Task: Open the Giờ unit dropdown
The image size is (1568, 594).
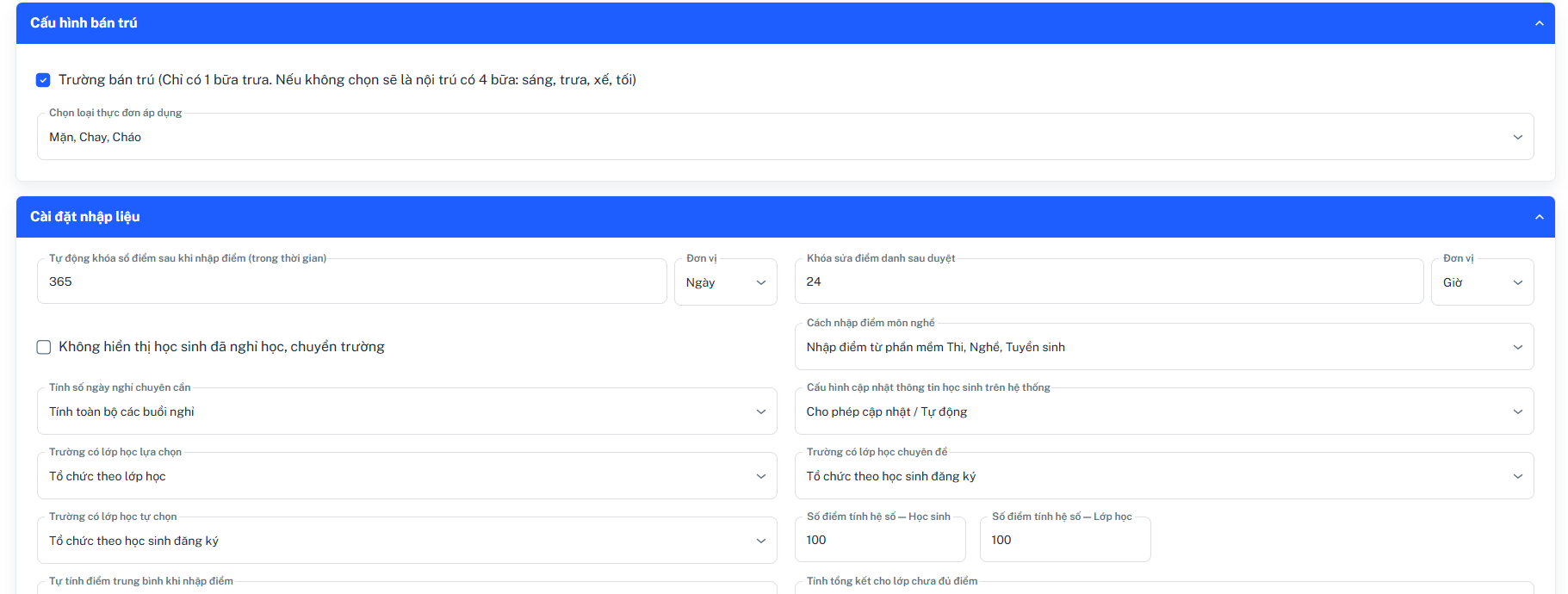Action: tap(1483, 282)
